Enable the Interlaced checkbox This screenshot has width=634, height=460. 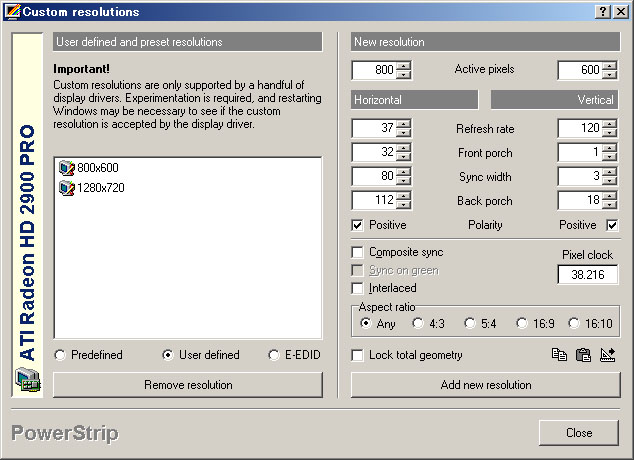coord(357,288)
